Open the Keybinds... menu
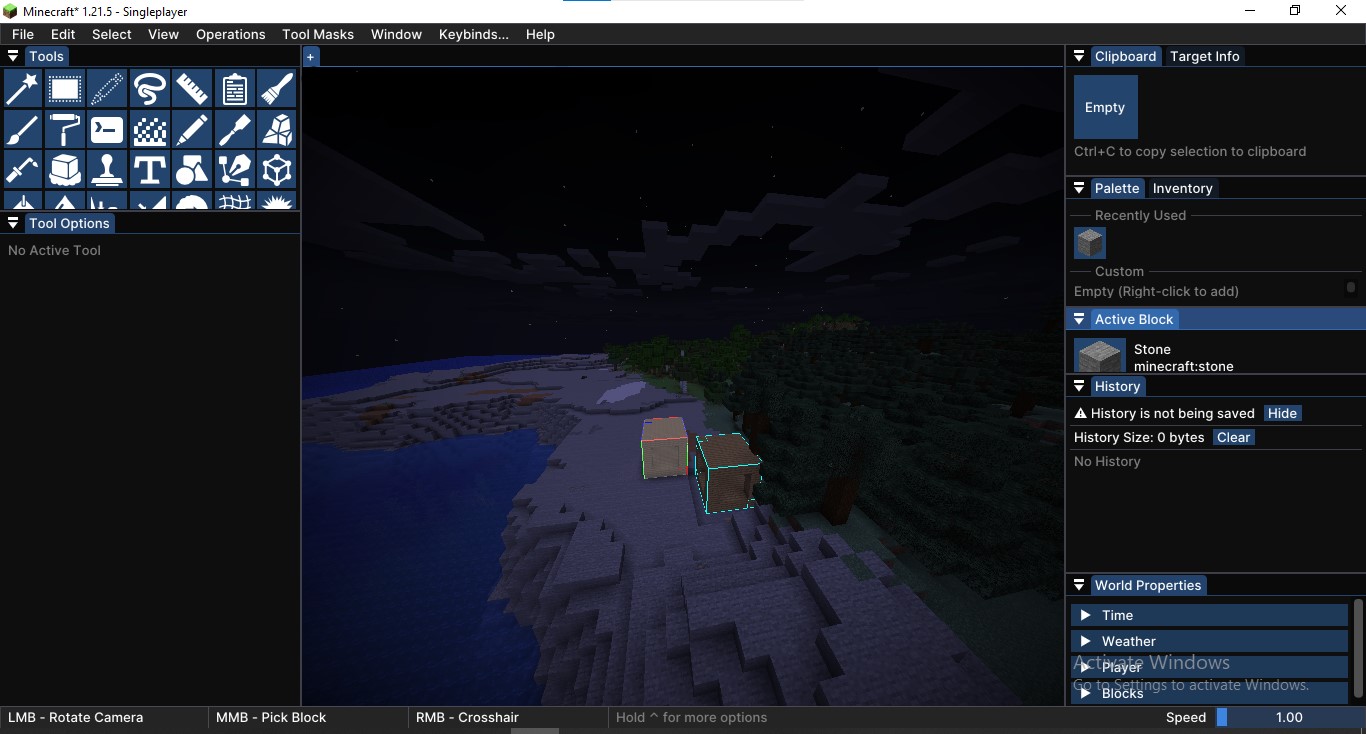 [474, 34]
